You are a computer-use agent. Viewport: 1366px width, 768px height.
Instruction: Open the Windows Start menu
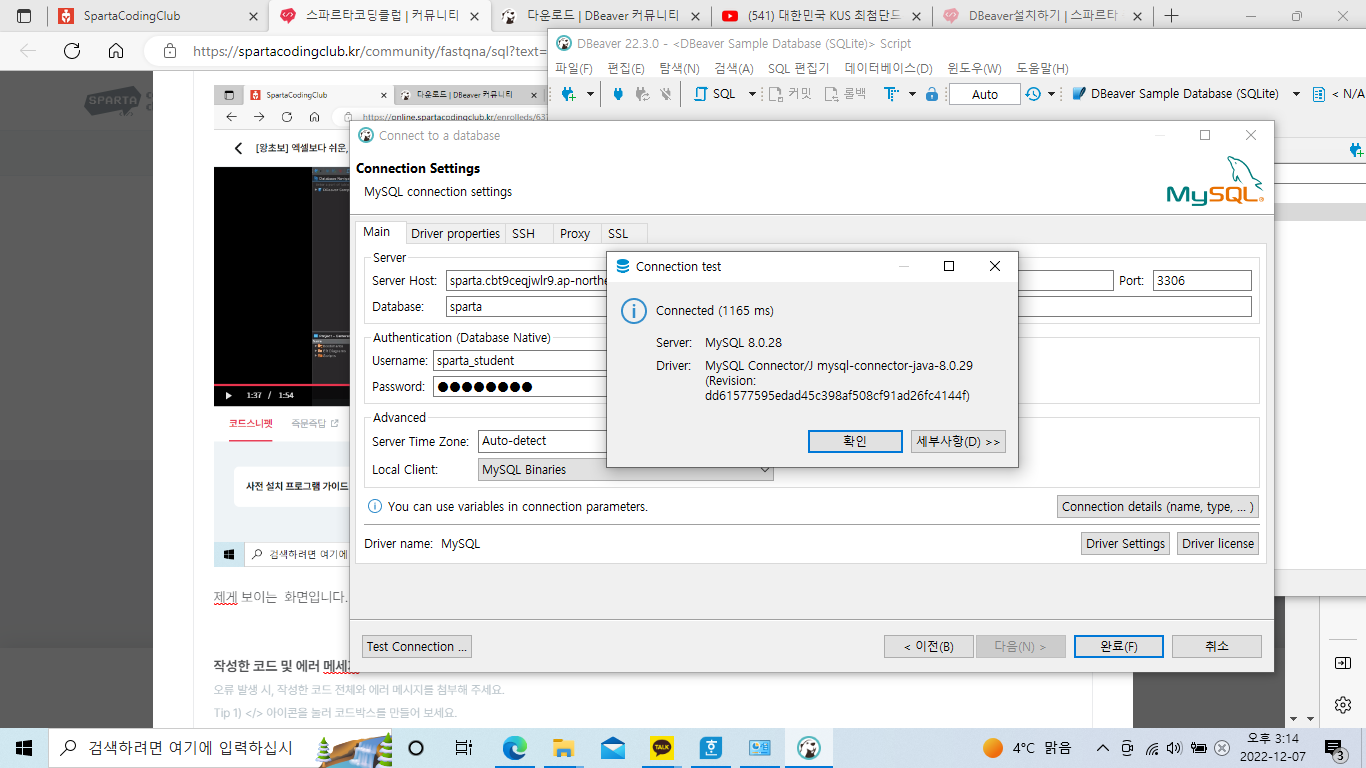coord(24,748)
